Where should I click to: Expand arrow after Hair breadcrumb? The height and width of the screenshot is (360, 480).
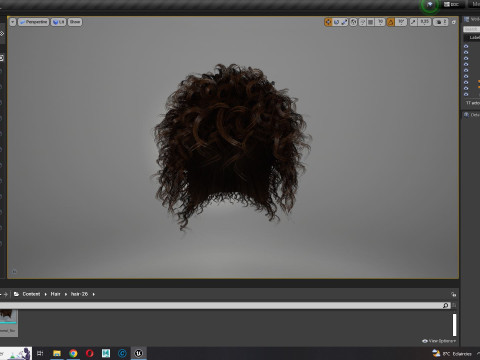point(66,294)
